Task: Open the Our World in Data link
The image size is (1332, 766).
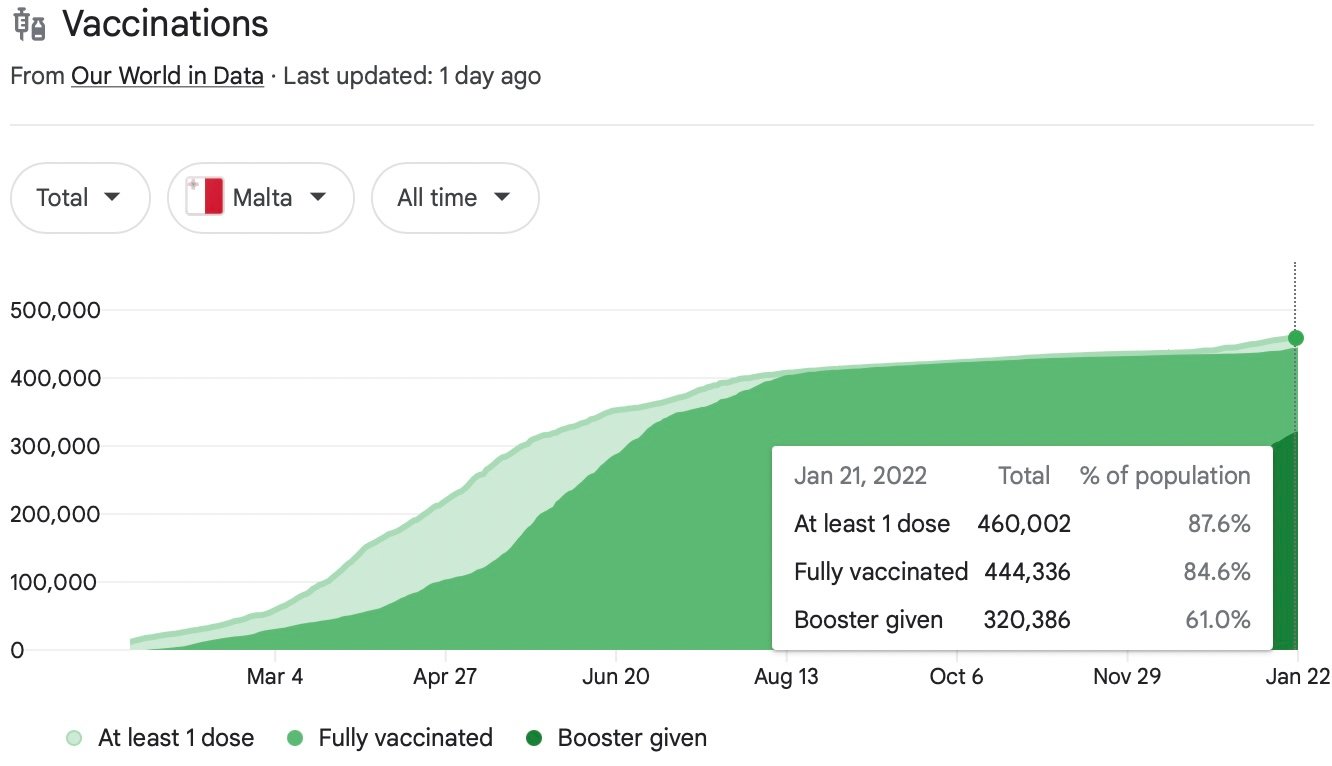Action: pyautogui.click(x=167, y=76)
